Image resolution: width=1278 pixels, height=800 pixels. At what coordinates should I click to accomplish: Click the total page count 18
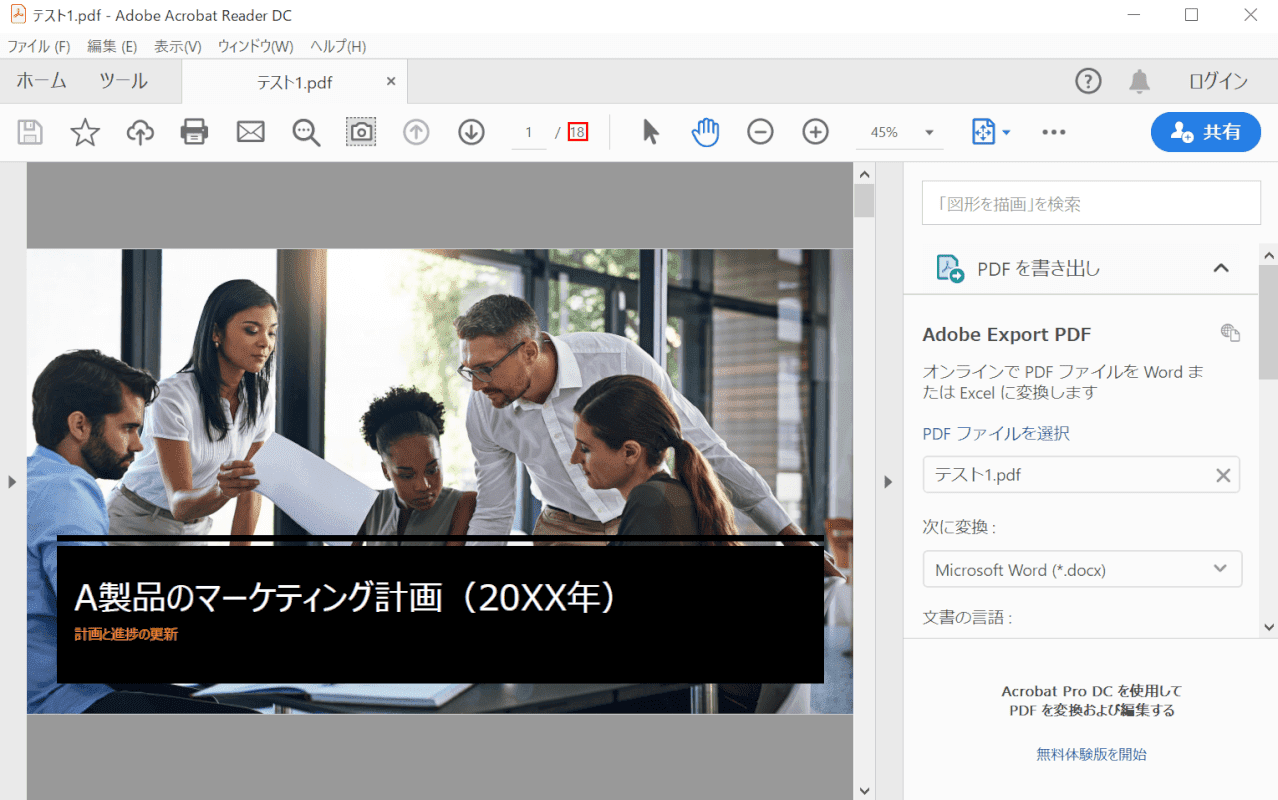[577, 132]
